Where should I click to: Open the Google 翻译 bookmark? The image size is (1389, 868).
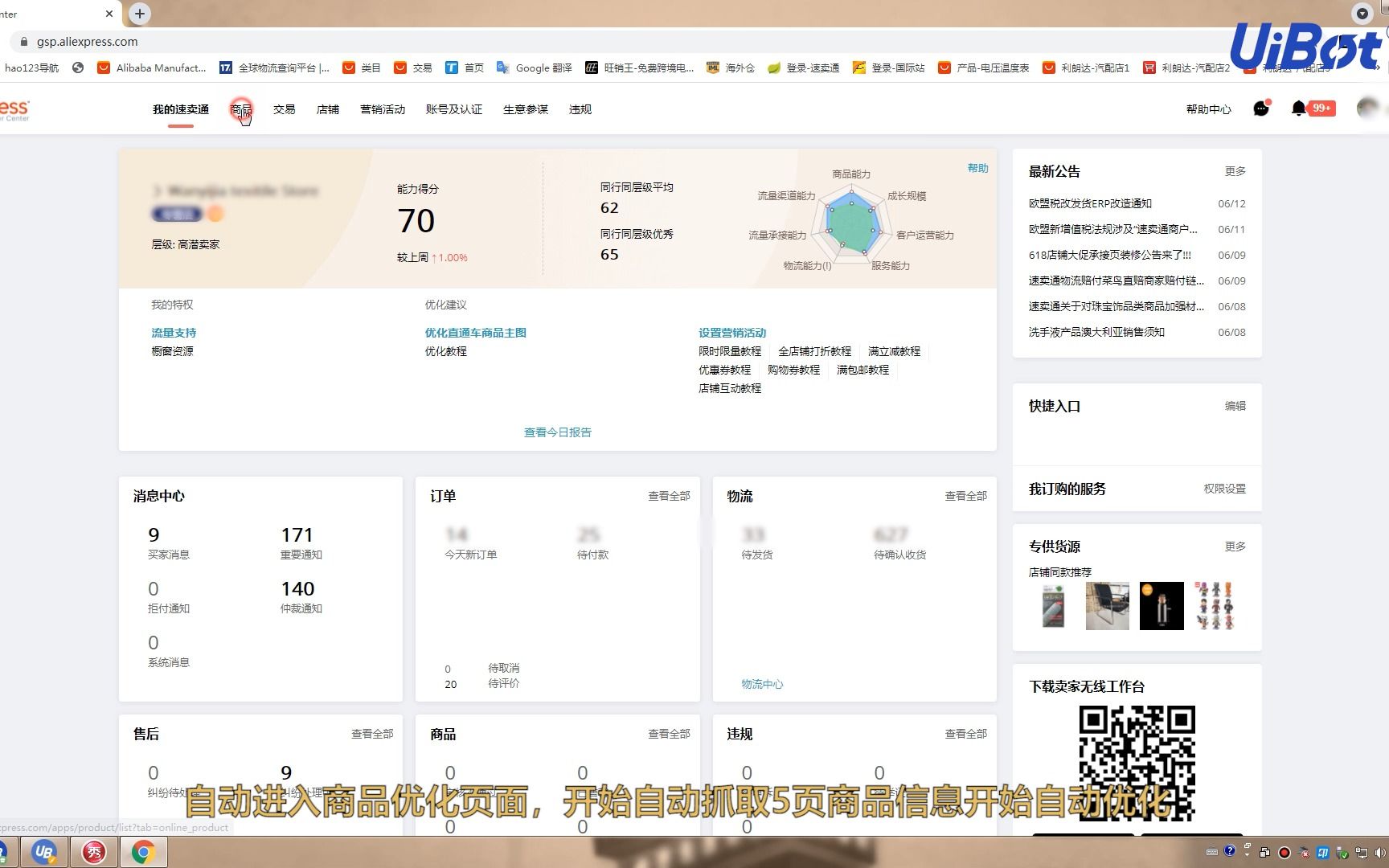(535, 68)
